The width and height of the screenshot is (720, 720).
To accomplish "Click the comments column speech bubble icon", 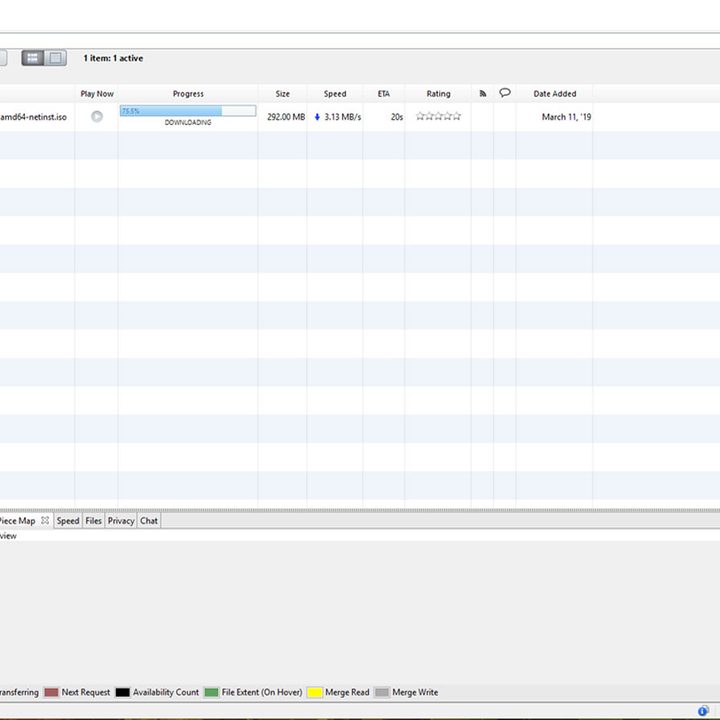I will [505, 93].
